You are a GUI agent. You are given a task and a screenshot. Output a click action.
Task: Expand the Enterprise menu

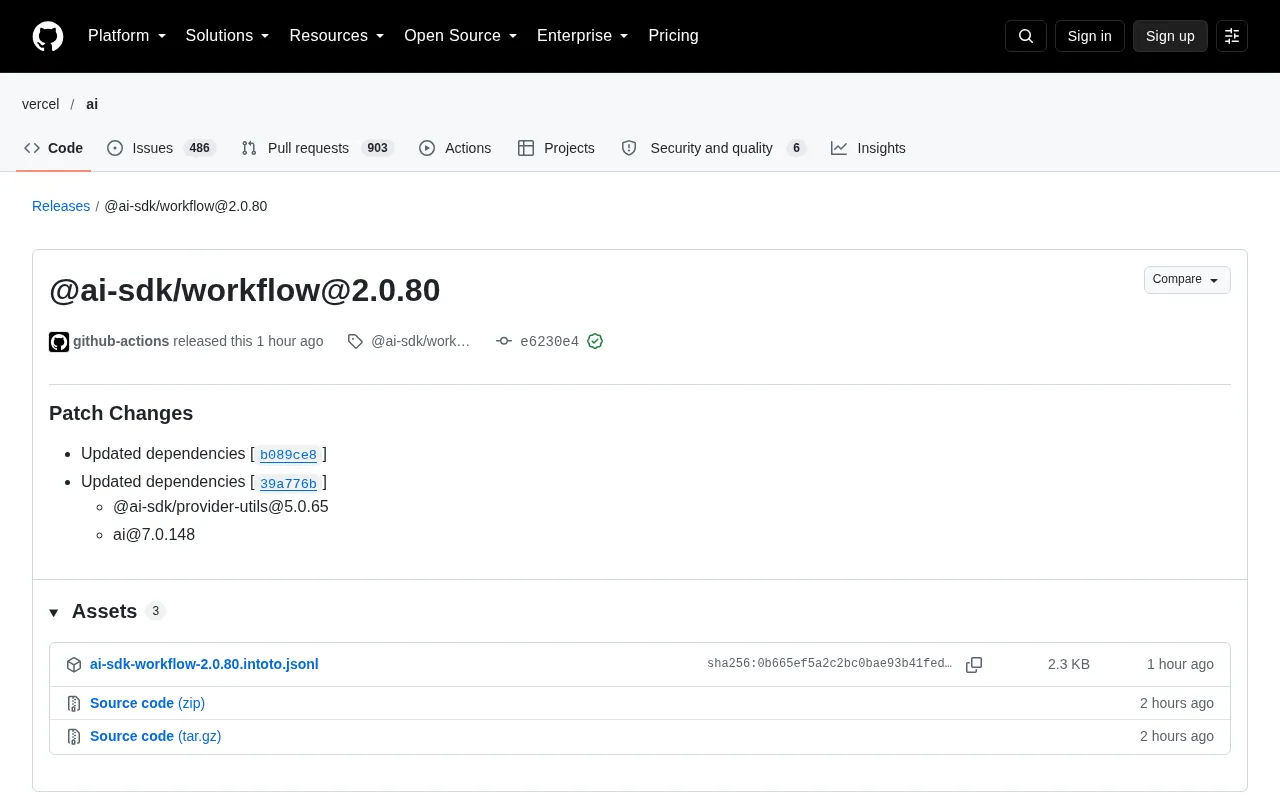click(x=583, y=36)
